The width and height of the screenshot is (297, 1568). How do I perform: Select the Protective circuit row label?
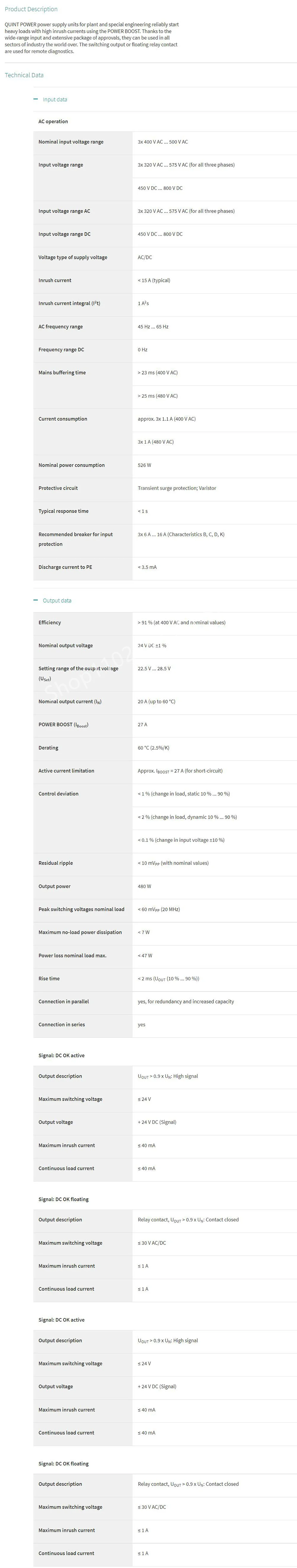click(x=58, y=488)
